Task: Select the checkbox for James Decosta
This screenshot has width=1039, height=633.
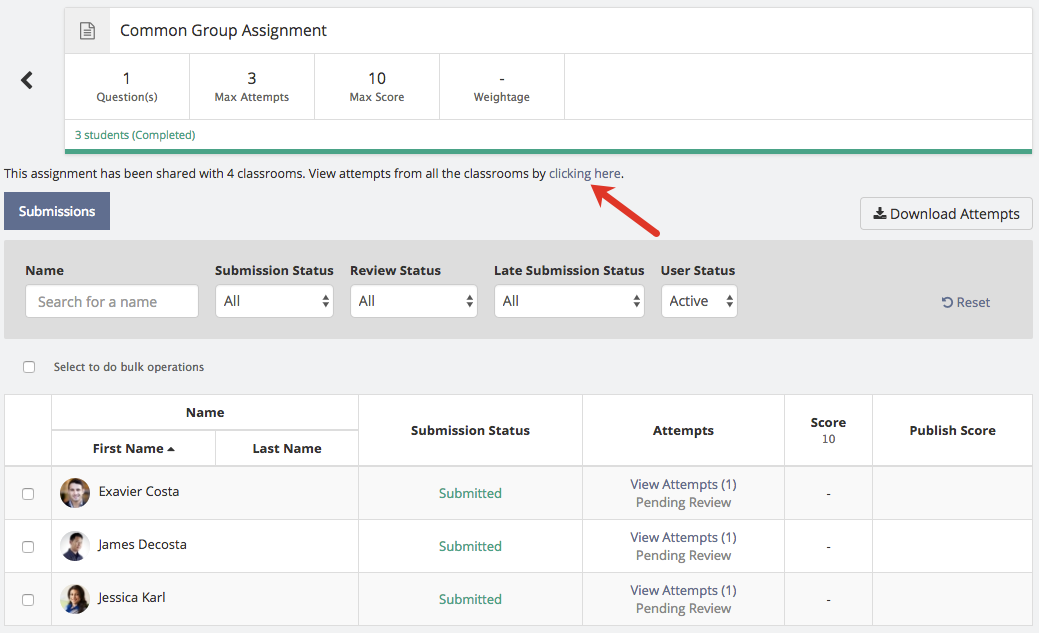Action: pyautogui.click(x=28, y=547)
